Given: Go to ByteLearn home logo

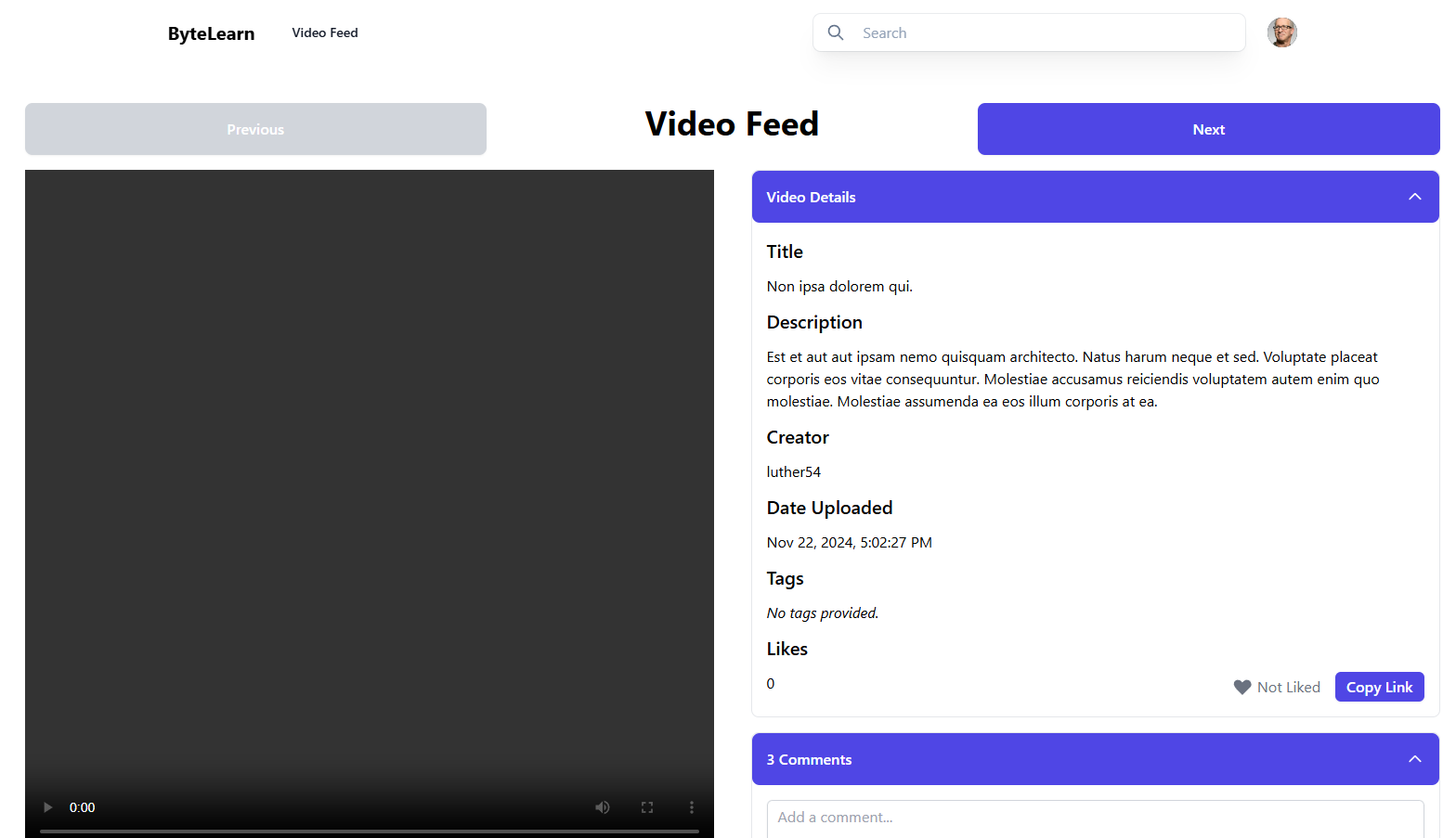Looking at the screenshot, I should coord(211,33).
